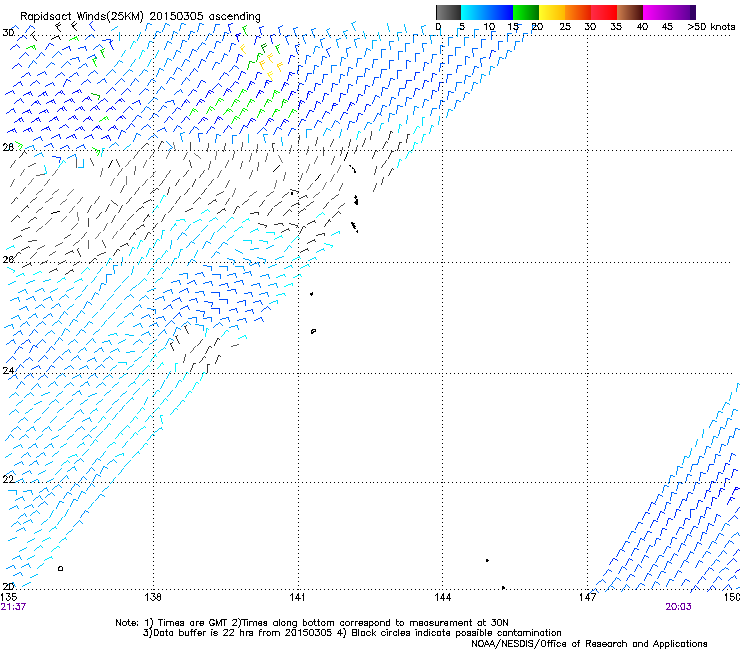Click the yellow 20-25 knots color segment

(x=552, y=12)
